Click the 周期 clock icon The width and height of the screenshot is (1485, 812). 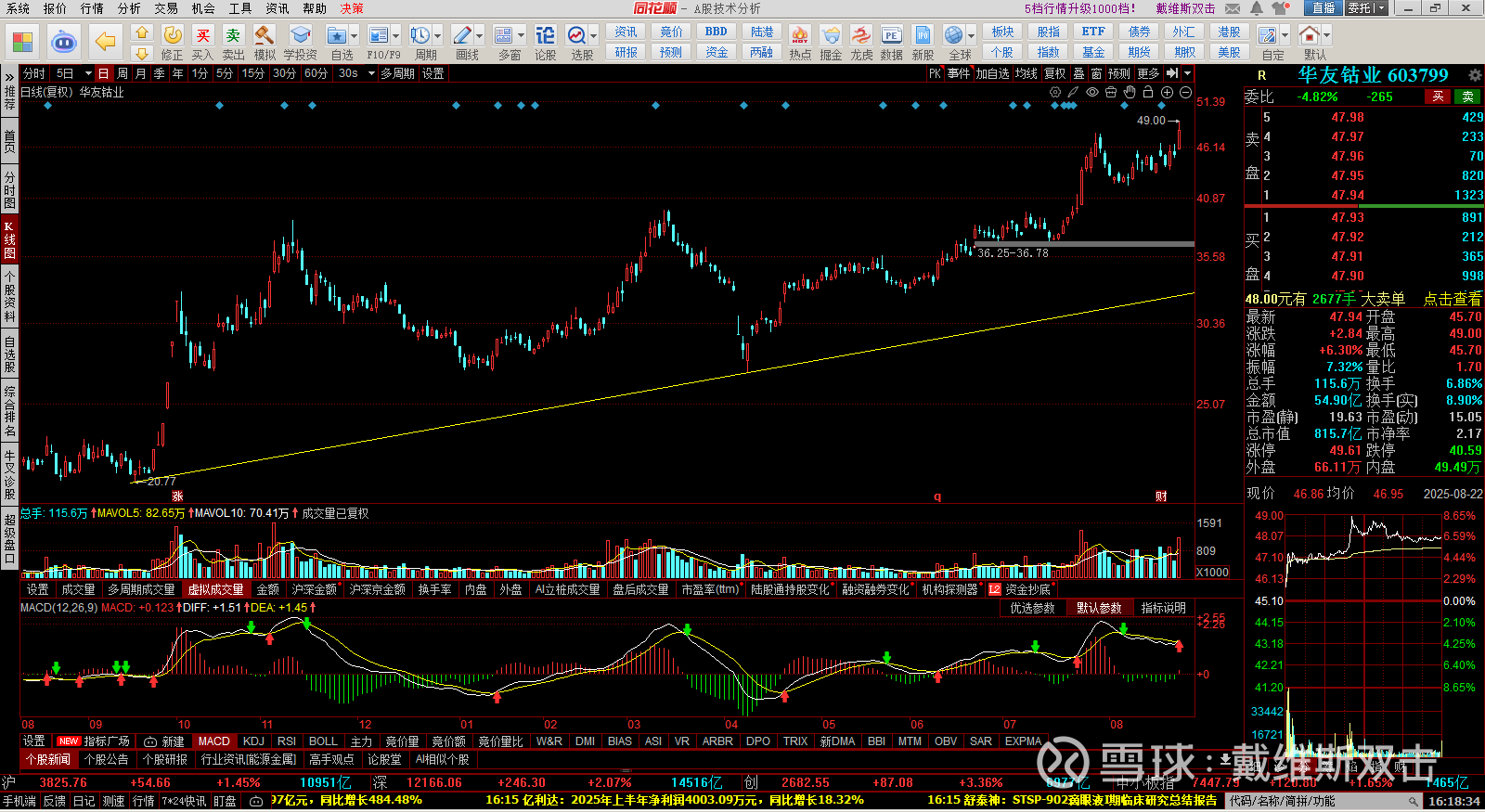coord(420,35)
